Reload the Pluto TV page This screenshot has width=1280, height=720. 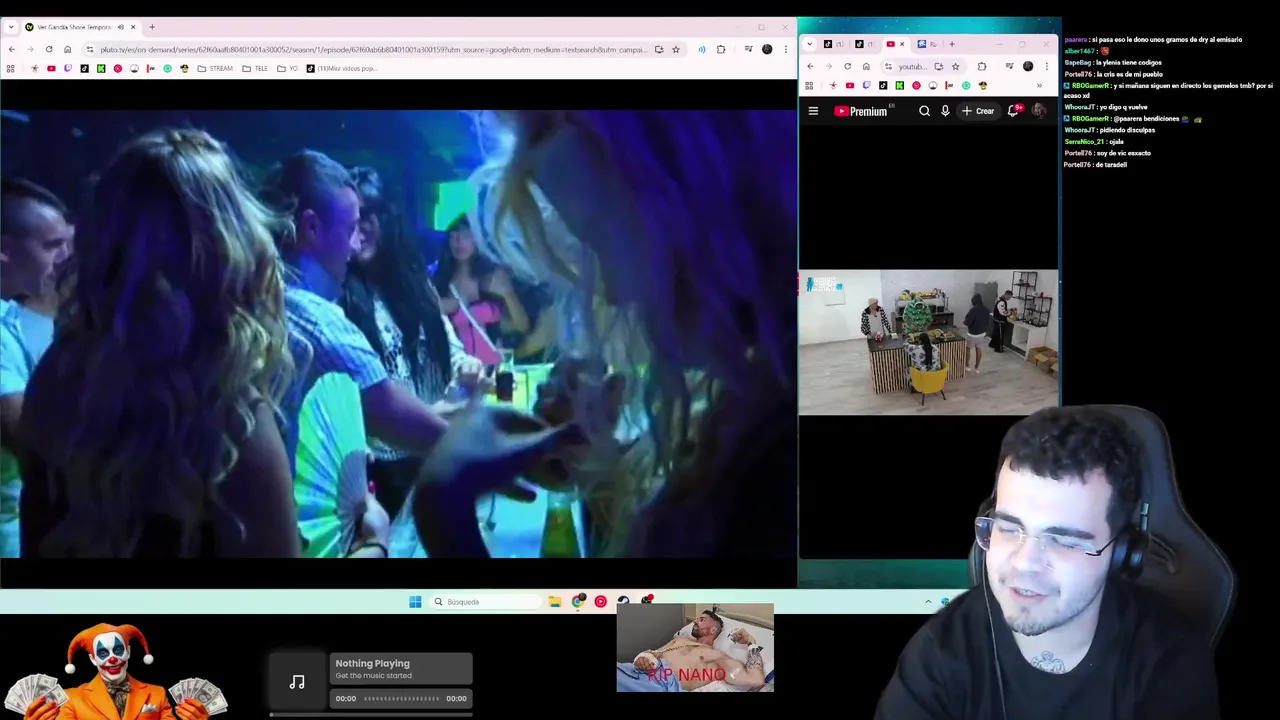coord(48,49)
